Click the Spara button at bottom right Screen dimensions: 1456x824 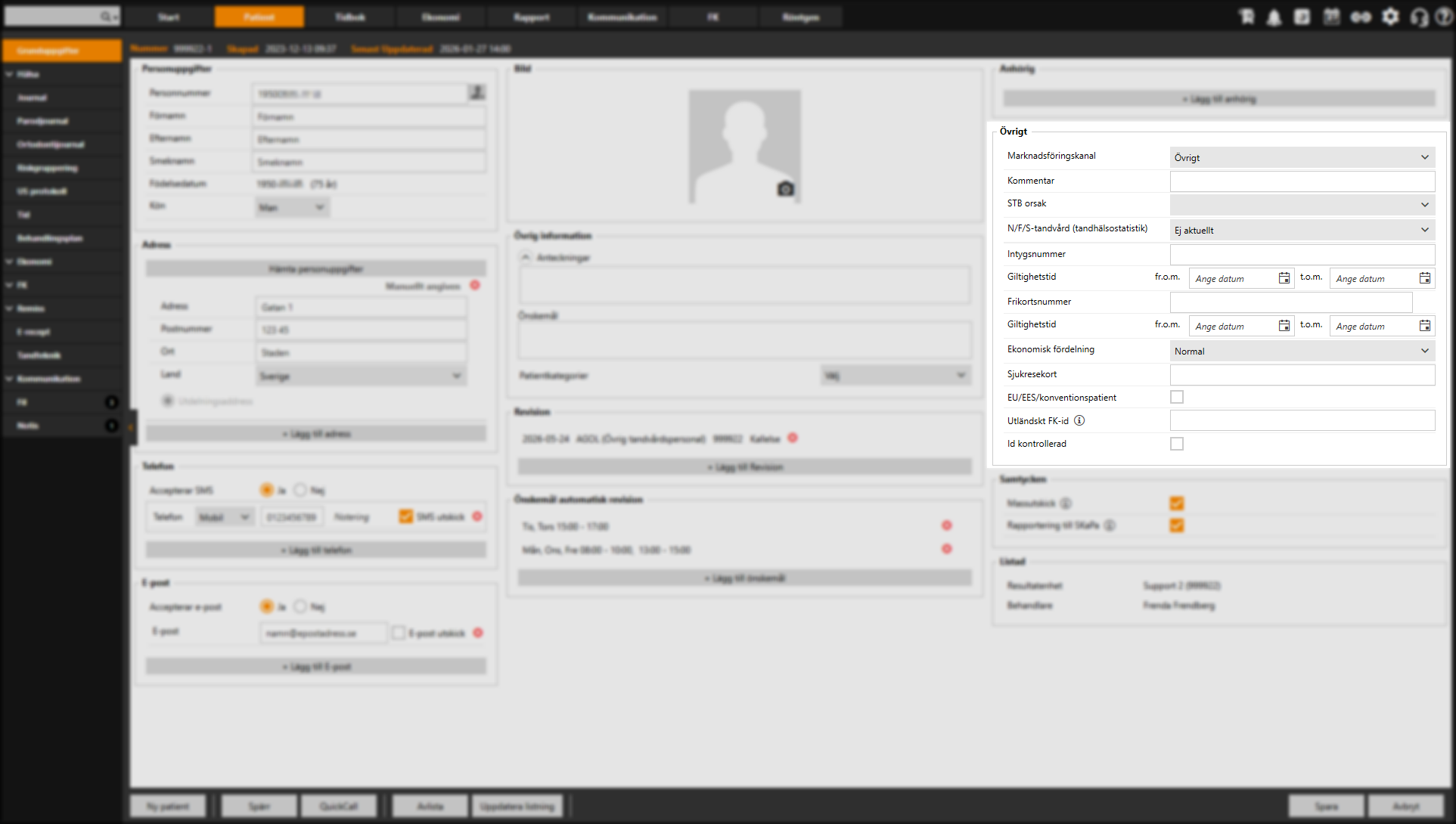point(1326,806)
